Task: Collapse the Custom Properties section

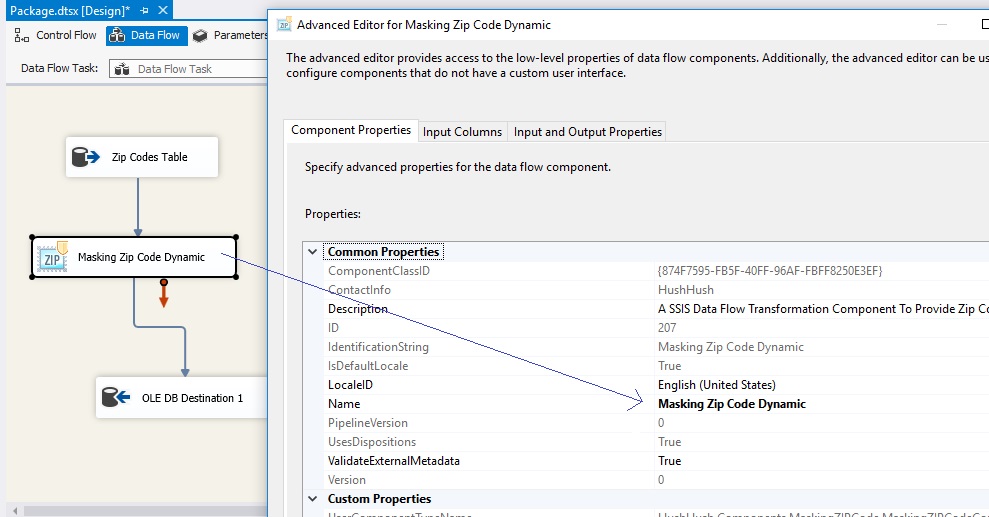Action: [312, 499]
